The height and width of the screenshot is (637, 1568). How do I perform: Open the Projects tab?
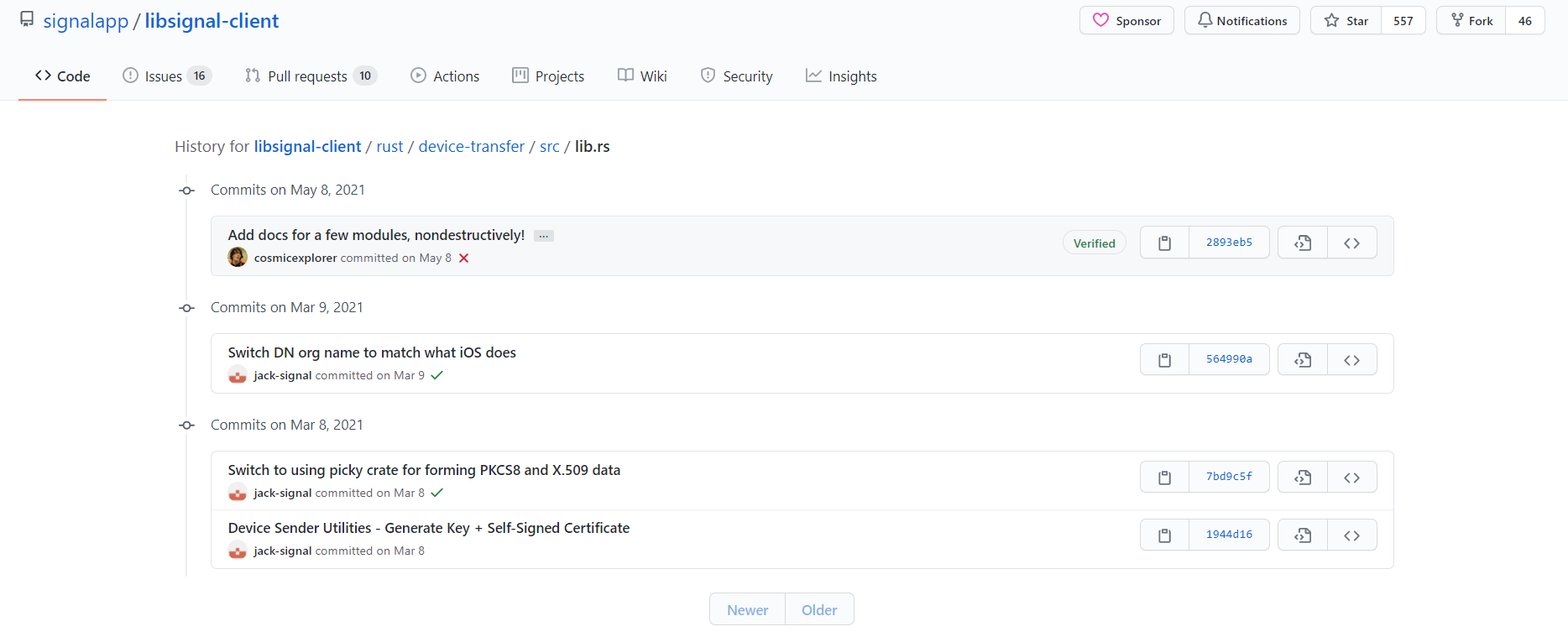pos(548,76)
